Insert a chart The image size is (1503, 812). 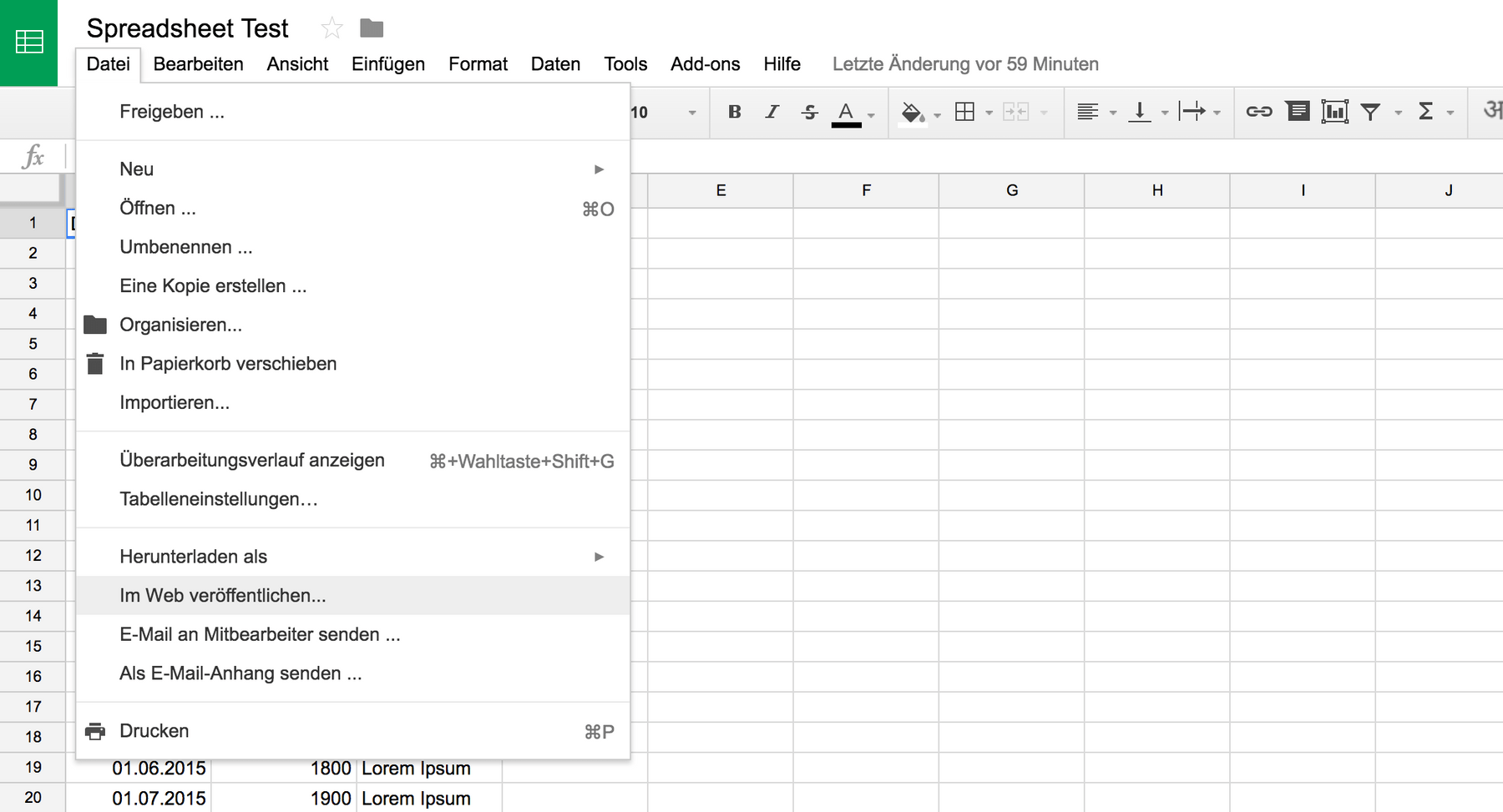(x=1335, y=111)
